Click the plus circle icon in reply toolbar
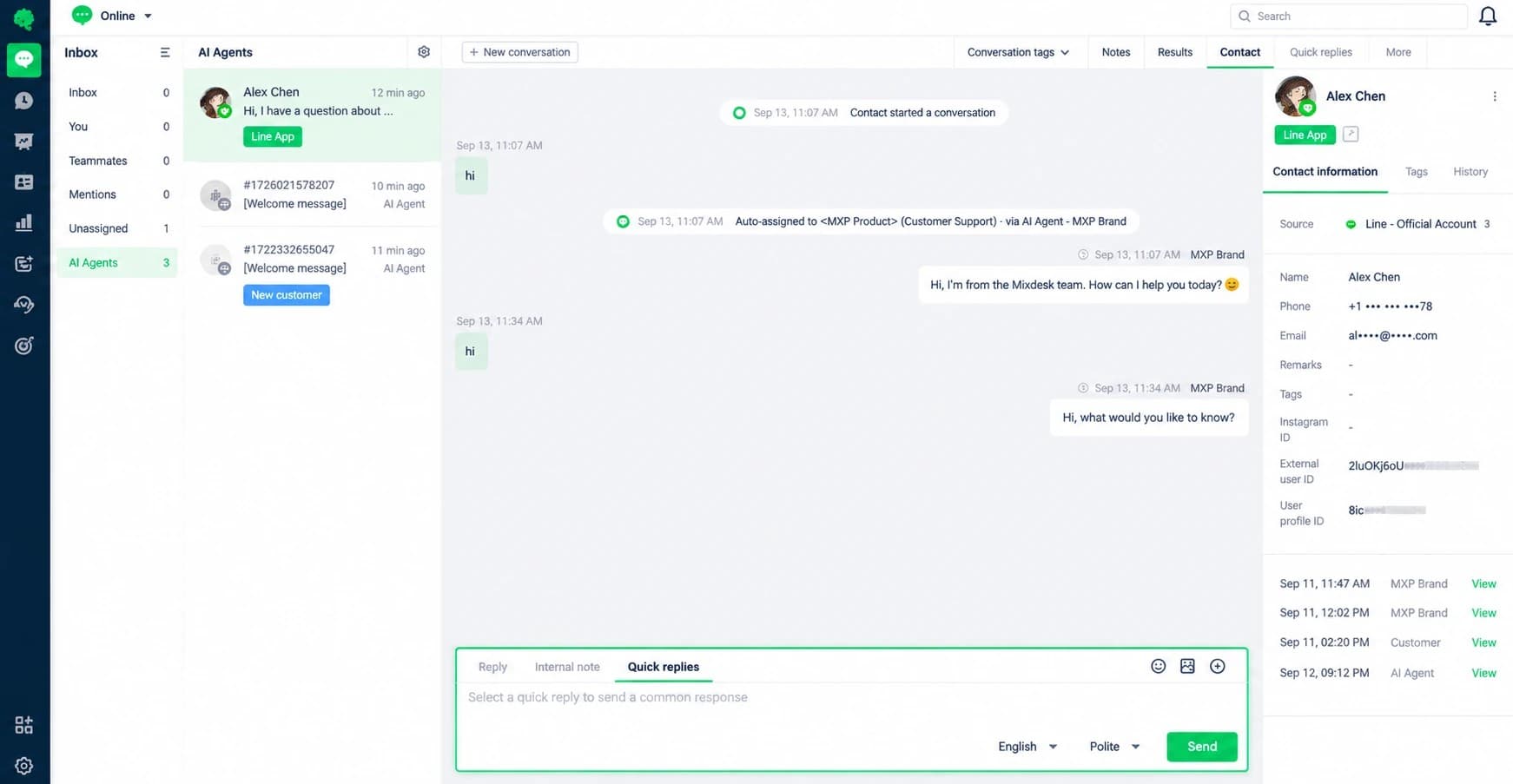 coord(1218,666)
